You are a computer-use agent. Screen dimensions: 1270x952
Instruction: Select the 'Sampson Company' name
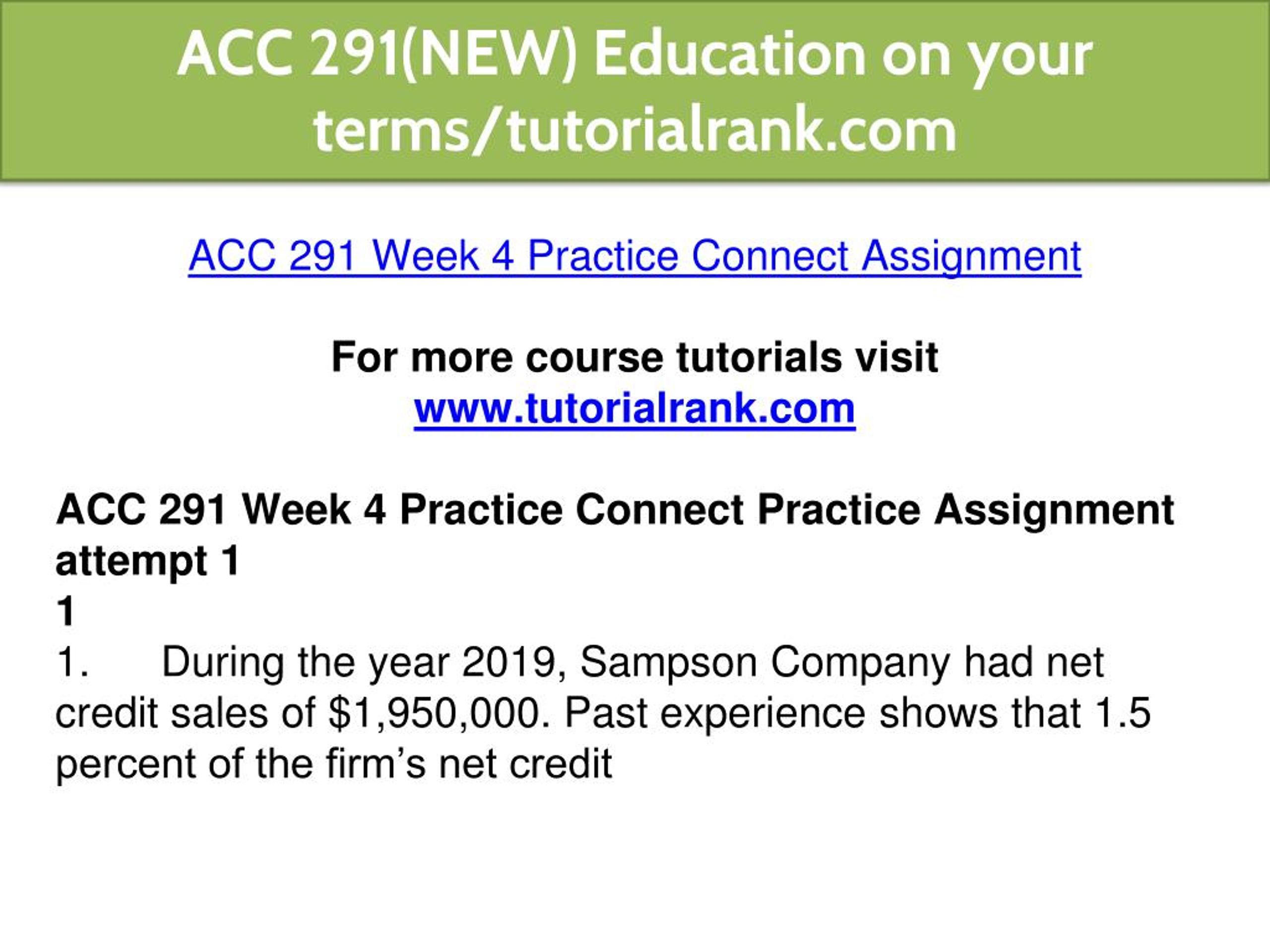click(764, 663)
